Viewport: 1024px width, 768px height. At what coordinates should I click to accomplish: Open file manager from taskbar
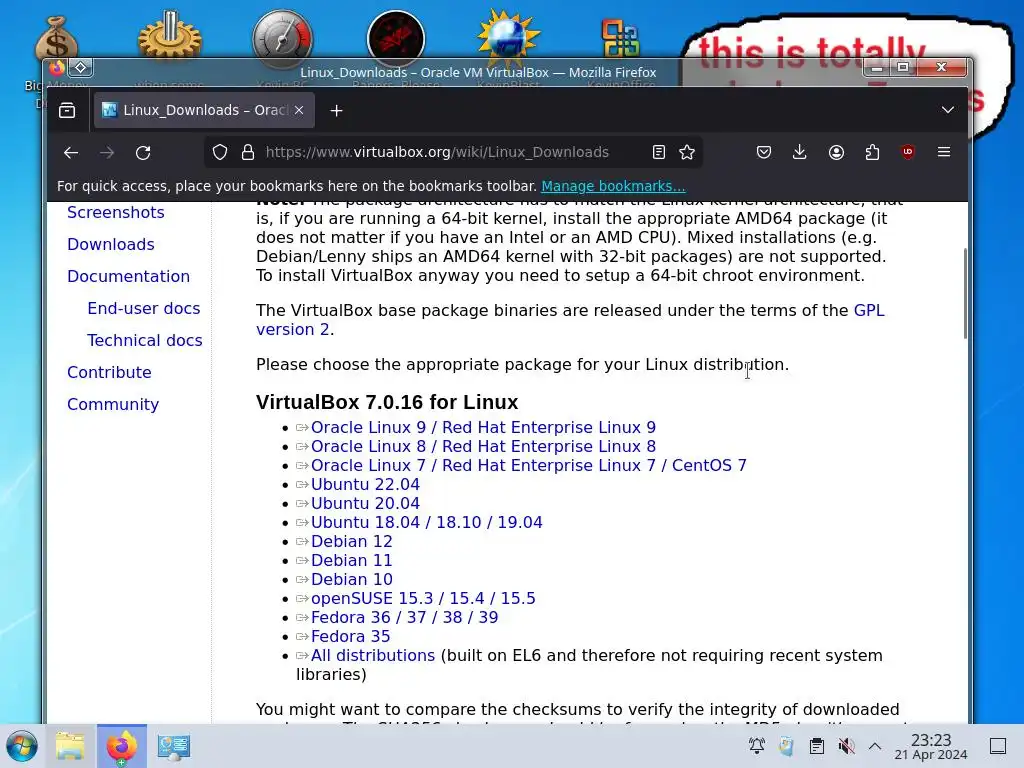coord(70,746)
